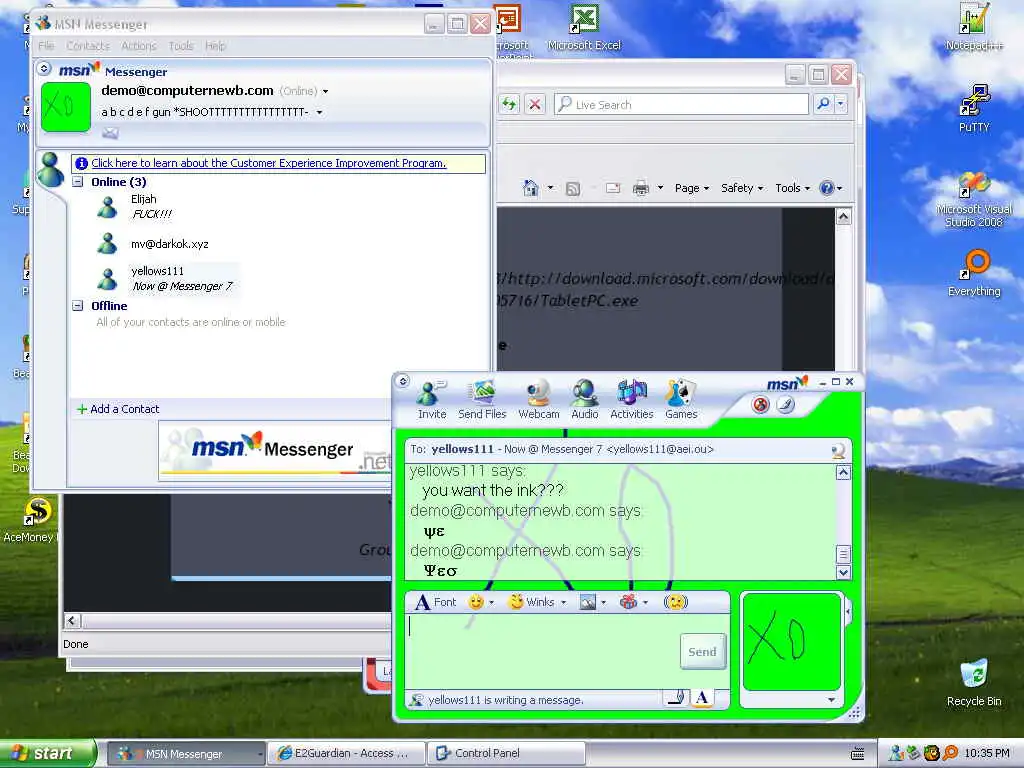Click in the Live Search field
The image size is (1024, 768).
coord(681,104)
